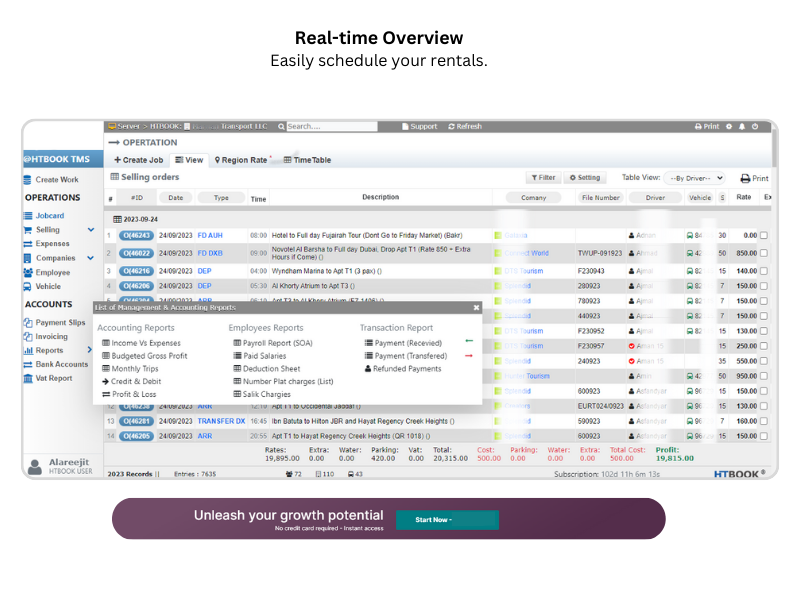Open the Table View By Driver dropdown
800x600 pixels.
tap(696, 178)
